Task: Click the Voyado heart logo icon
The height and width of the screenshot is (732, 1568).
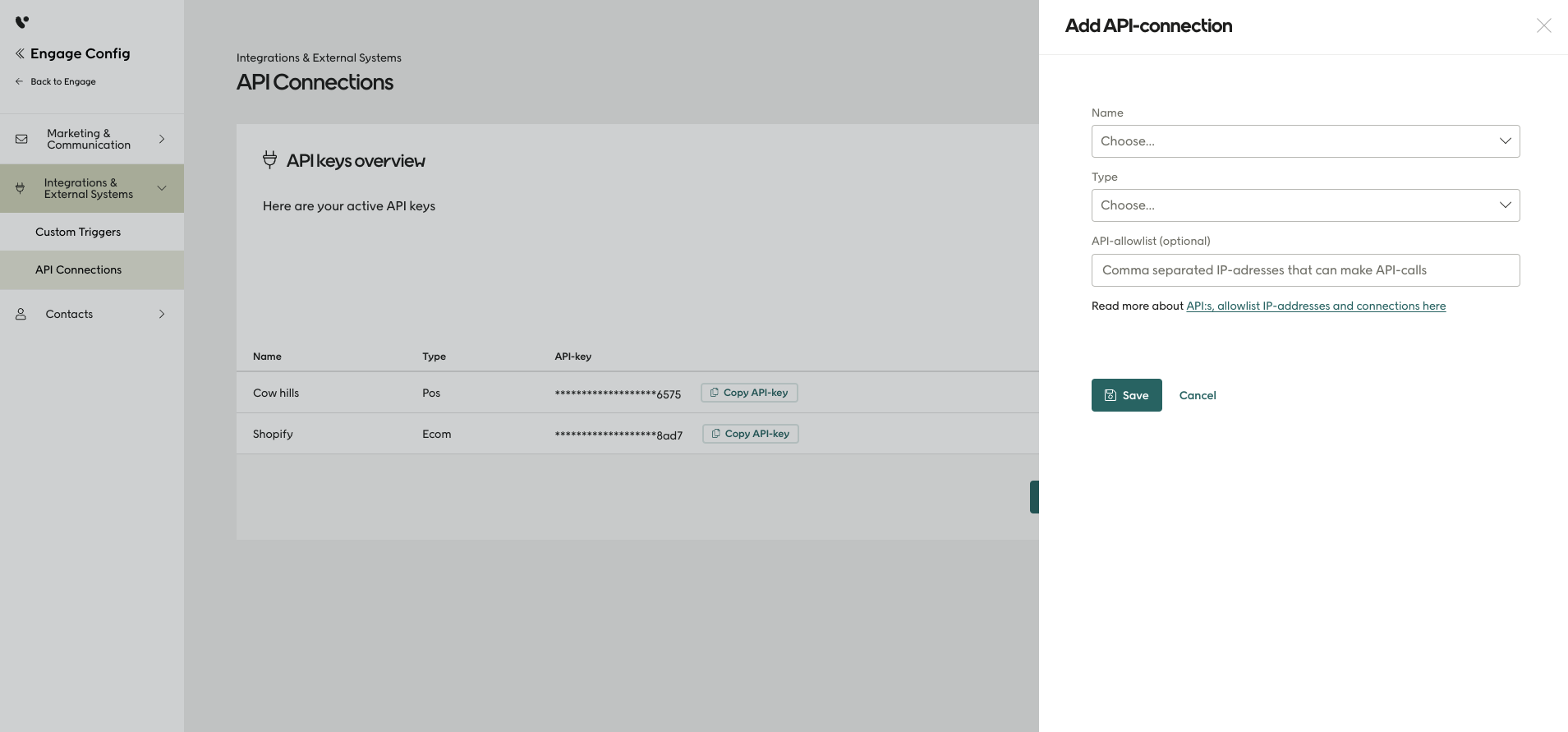Action: pyautogui.click(x=22, y=22)
